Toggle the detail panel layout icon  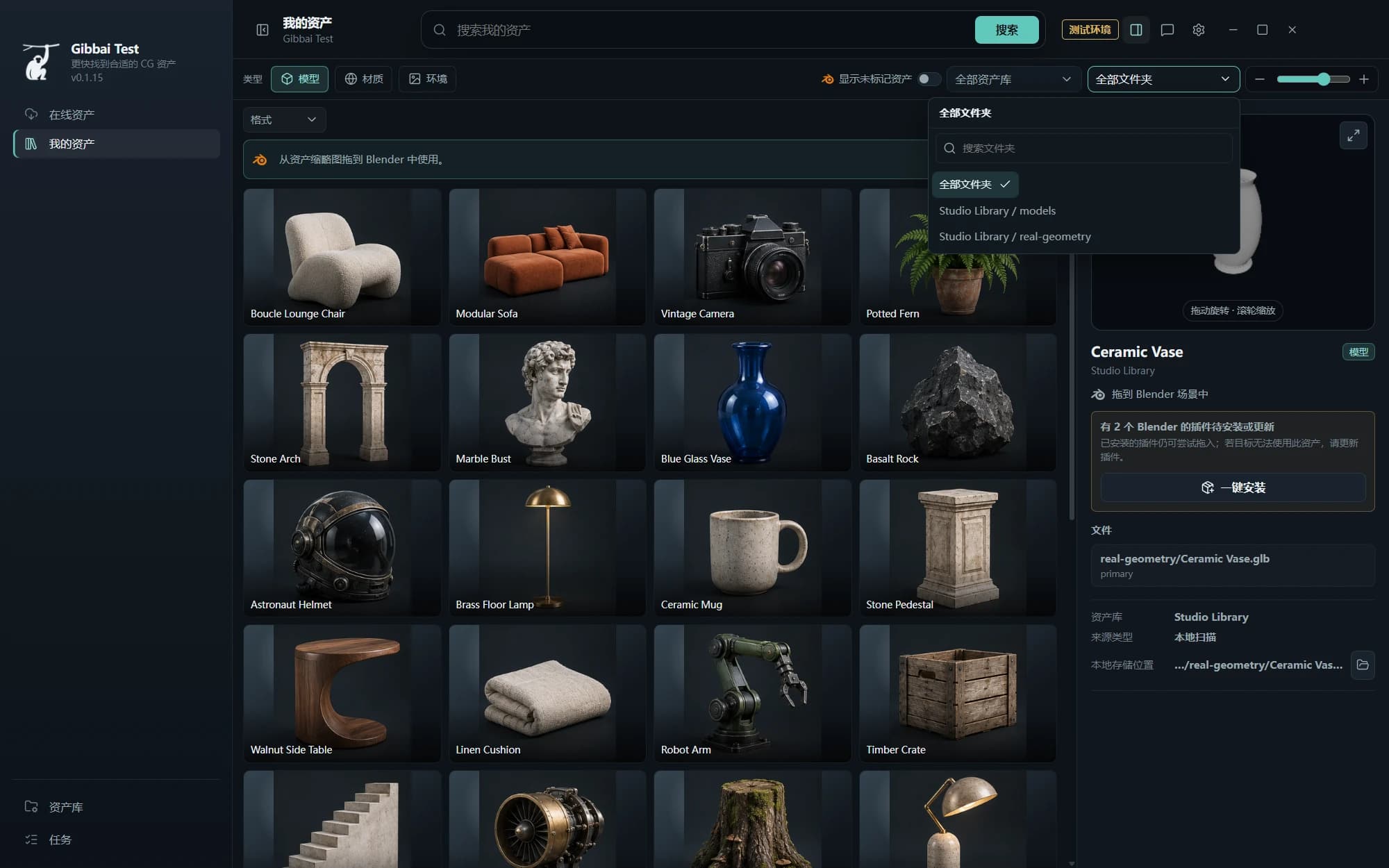tap(1136, 30)
